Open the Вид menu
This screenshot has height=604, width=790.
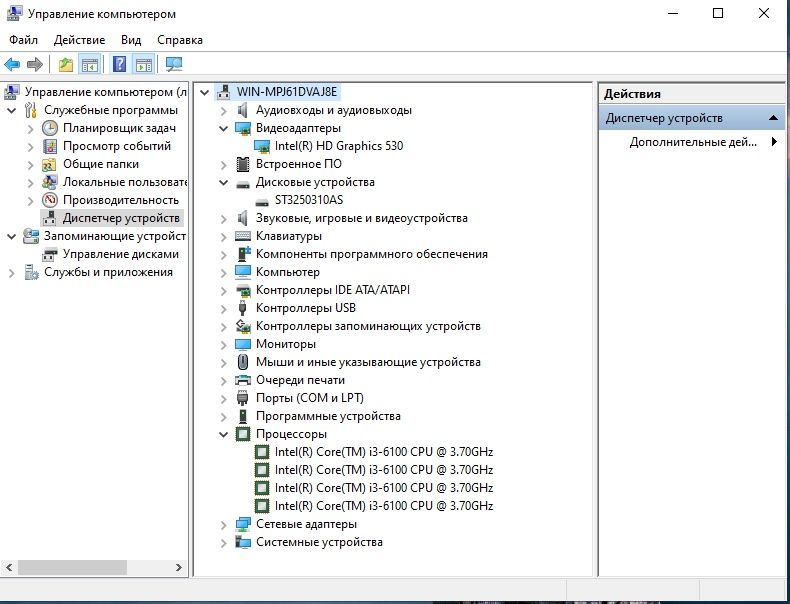coord(131,40)
